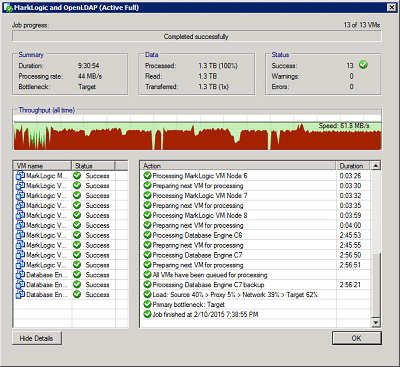This screenshot has height=367, width=400.
Task: Click check icon of Processing MarkLogic VM Node 6
Action: (x=147, y=176)
